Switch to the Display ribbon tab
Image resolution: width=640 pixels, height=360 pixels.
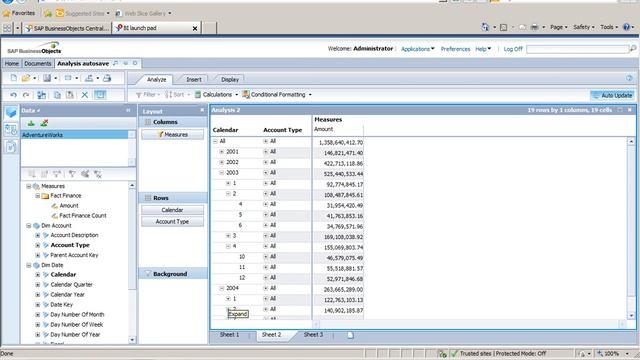pos(230,80)
